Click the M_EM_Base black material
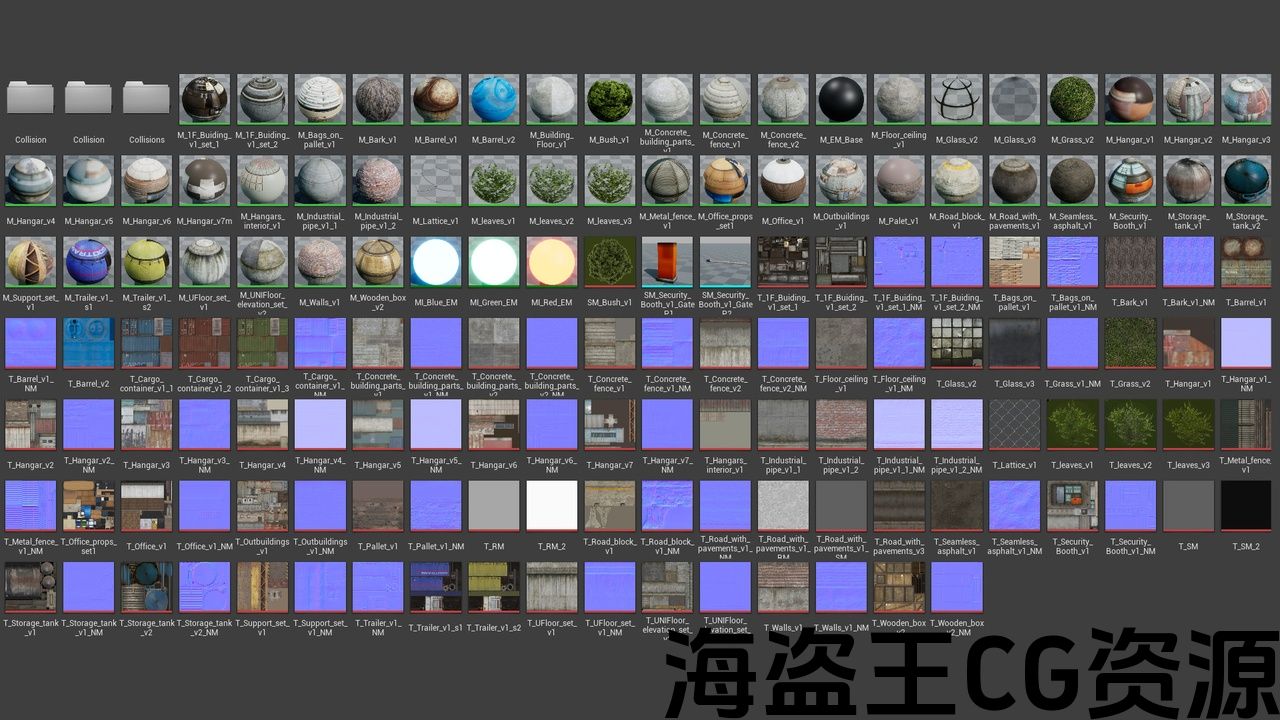 click(841, 99)
